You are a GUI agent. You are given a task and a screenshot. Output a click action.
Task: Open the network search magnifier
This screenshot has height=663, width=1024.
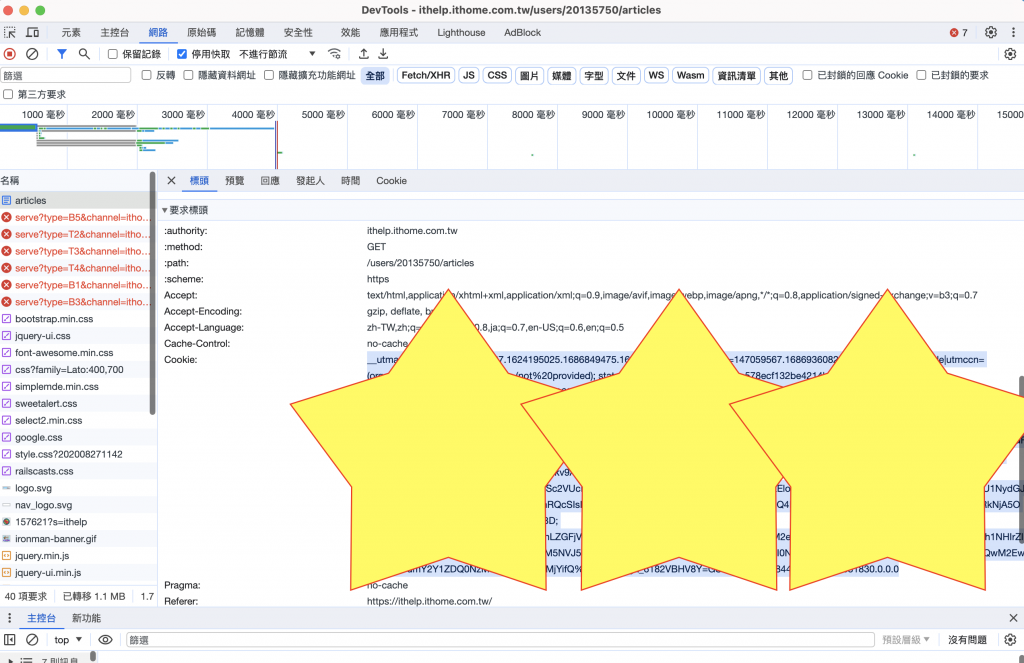click(x=84, y=54)
